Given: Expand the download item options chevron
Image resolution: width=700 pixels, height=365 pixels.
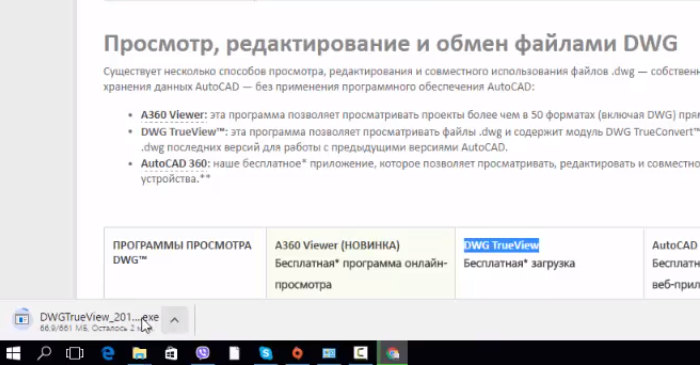Looking at the screenshot, I should pos(175,320).
